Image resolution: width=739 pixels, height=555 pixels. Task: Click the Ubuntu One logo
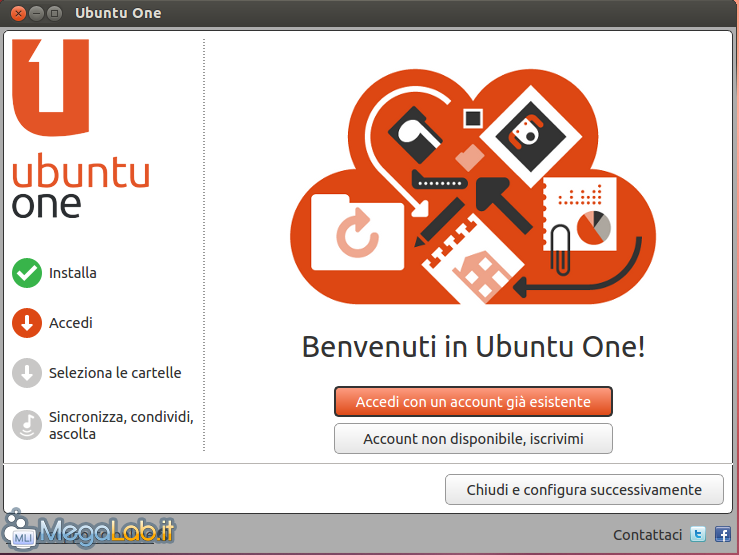pyautogui.click(x=81, y=129)
